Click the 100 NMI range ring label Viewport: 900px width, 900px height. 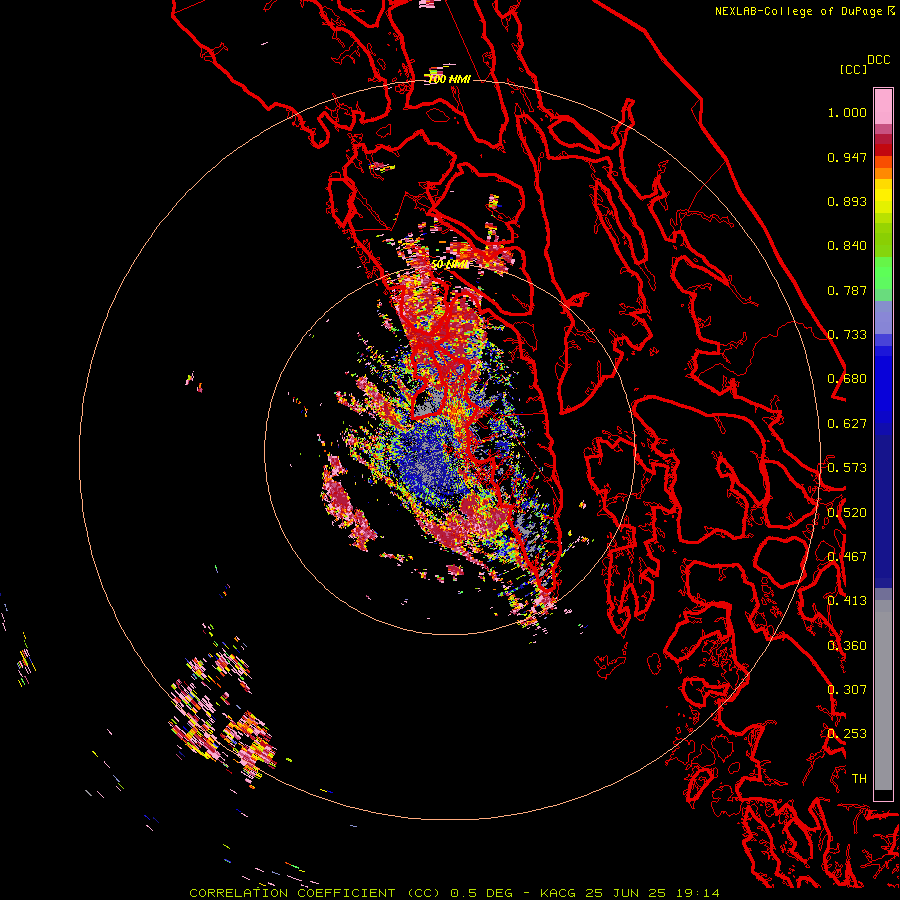pyautogui.click(x=449, y=79)
